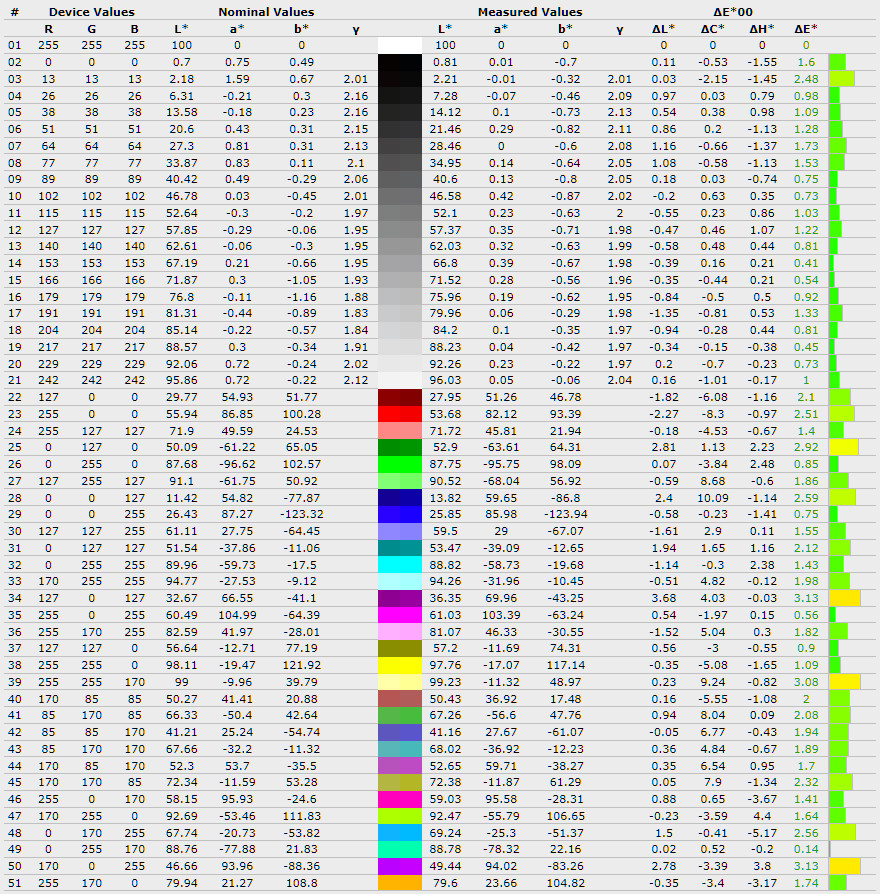The height and width of the screenshot is (894, 880).
Task: Click the ΔE*00 group header
Action: 726,12
